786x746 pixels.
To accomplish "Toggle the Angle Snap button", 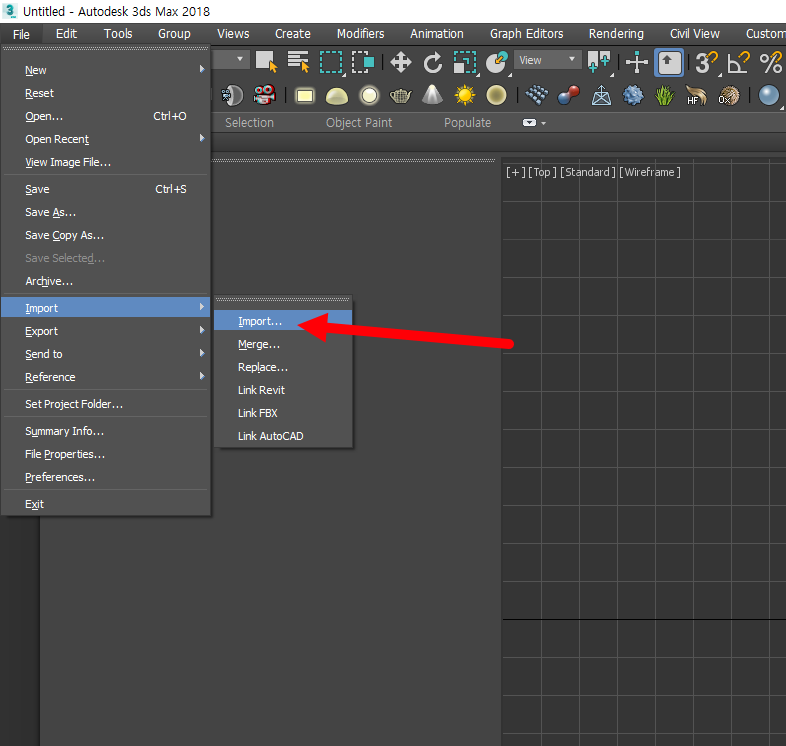I will coord(738,63).
